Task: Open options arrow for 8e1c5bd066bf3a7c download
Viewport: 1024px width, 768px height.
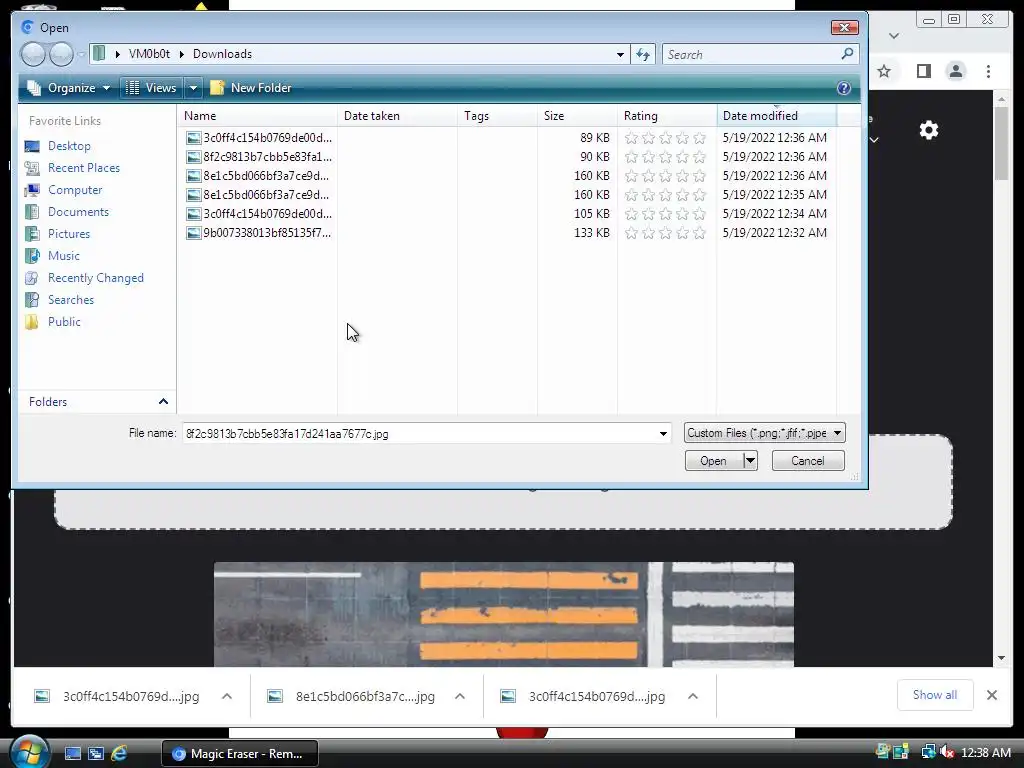Action: coord(460,696)
